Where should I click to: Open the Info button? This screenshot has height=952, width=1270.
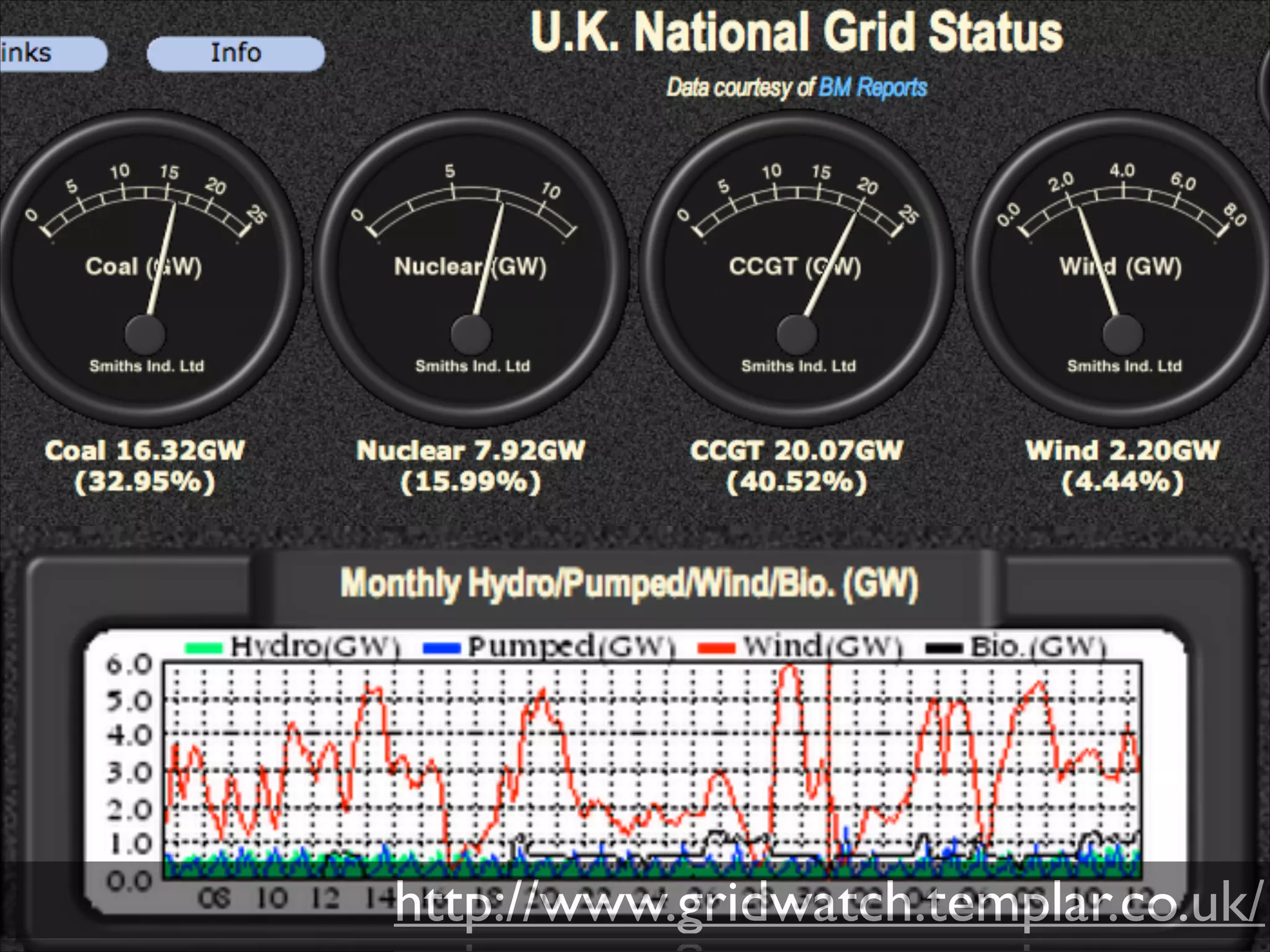click(x=236, y=53)
